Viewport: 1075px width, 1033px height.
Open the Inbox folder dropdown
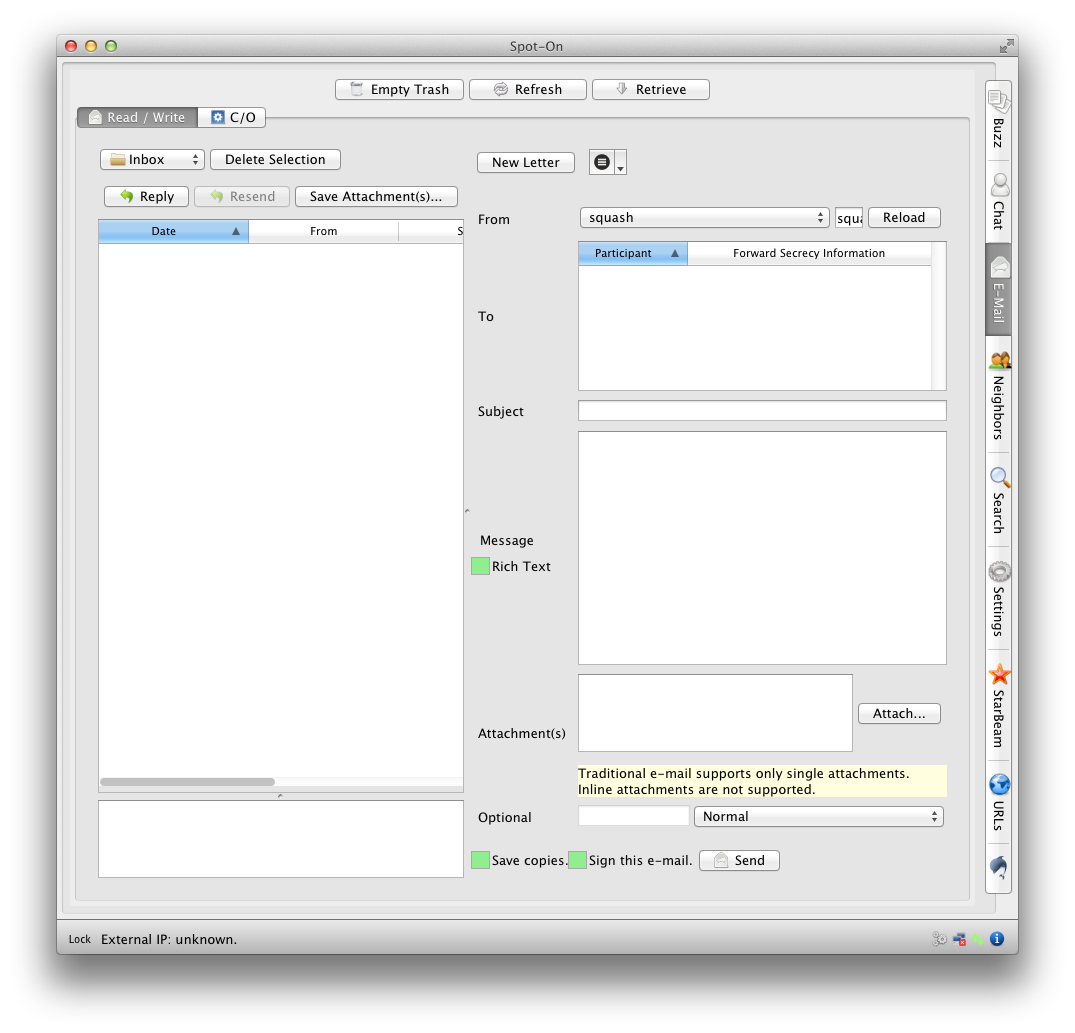point(152,160)
